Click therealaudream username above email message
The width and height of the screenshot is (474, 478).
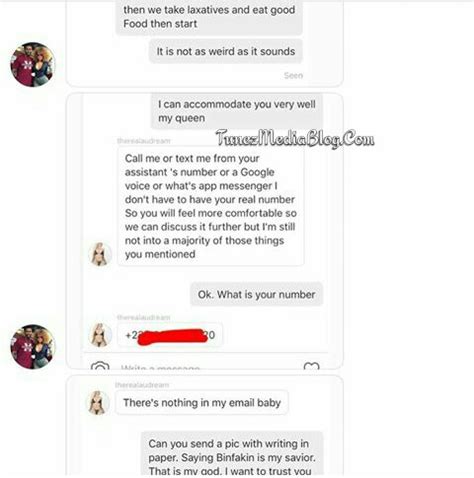click(x=142, y=385)
